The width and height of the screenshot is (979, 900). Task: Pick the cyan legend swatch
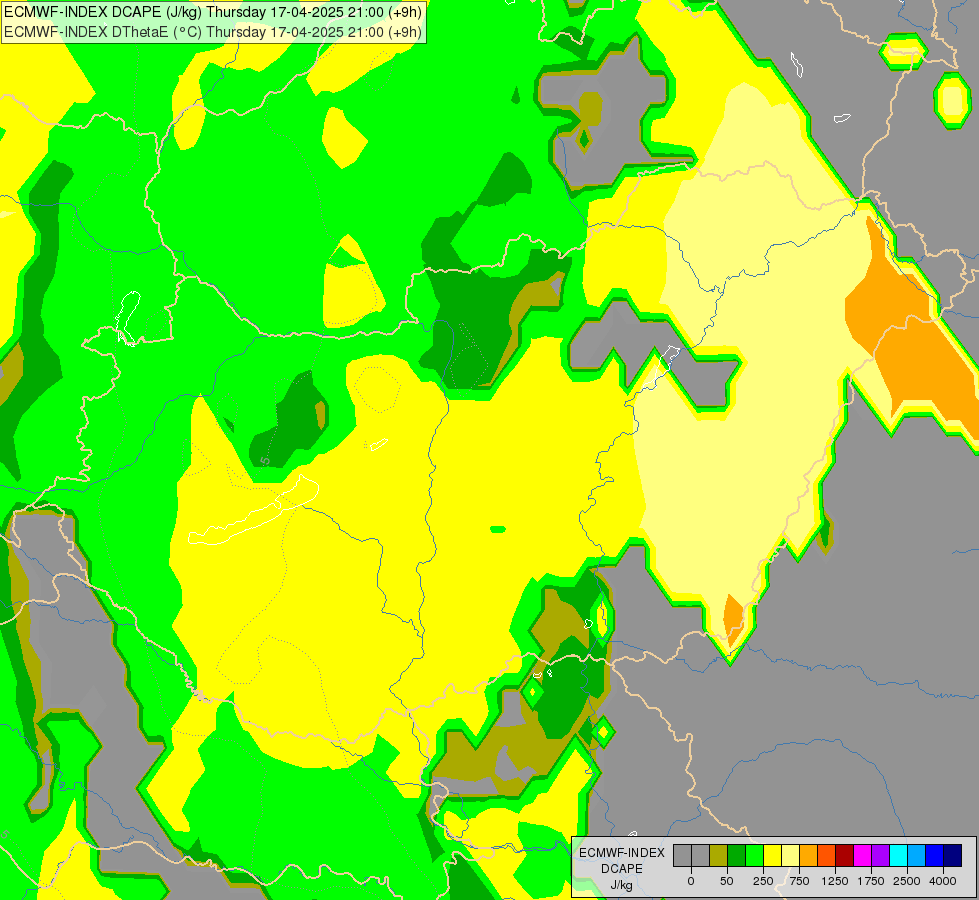point(898,855)
